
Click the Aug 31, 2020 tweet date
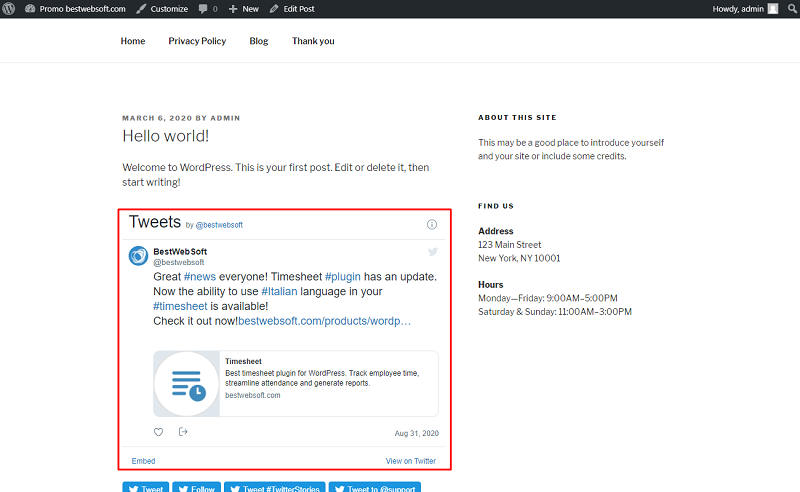(416, 433)
